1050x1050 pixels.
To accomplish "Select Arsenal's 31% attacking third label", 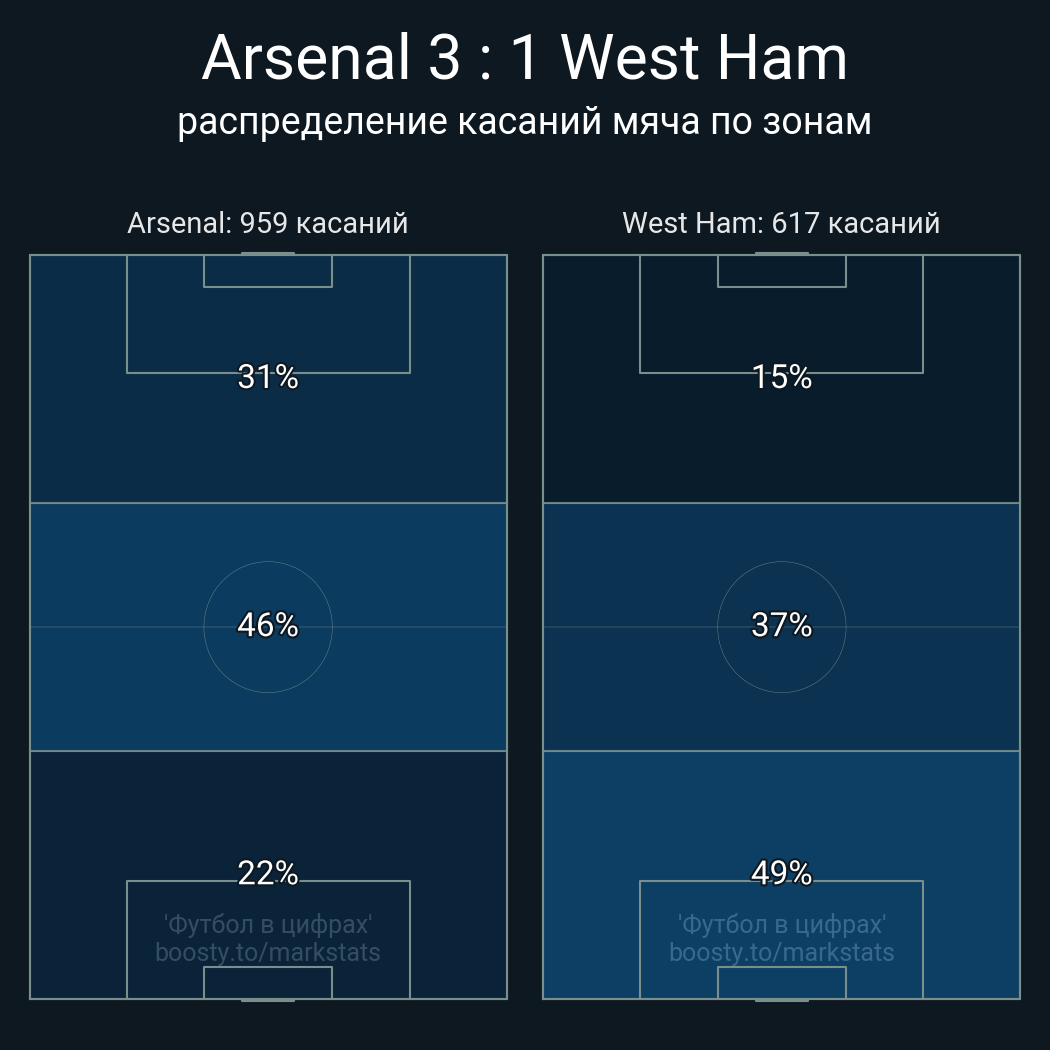I will click(x=268, y=377).
